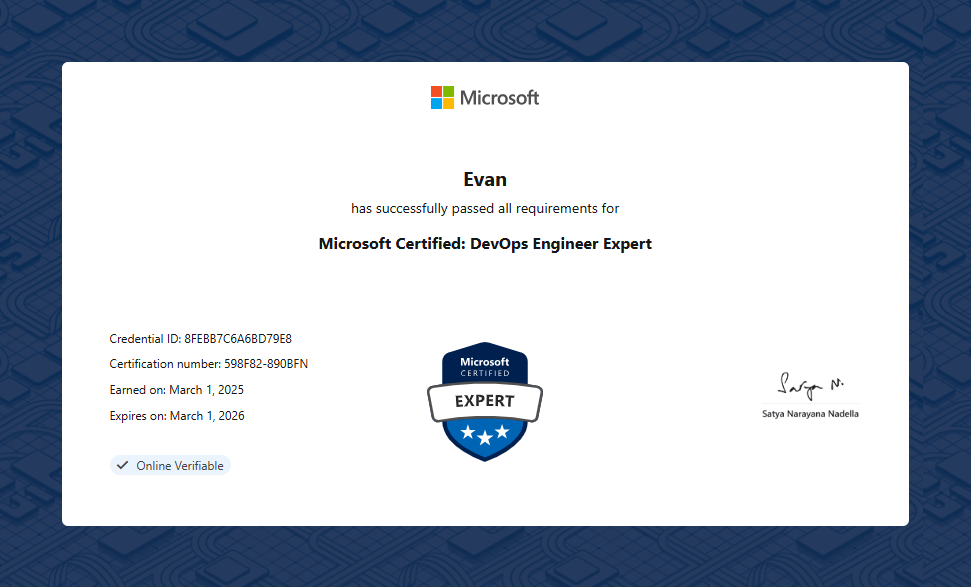The image size is (971, 587).
Task: Click 'Earned on: March 1, 2025'
Action: pyautogui.click(x=176, y=389)
